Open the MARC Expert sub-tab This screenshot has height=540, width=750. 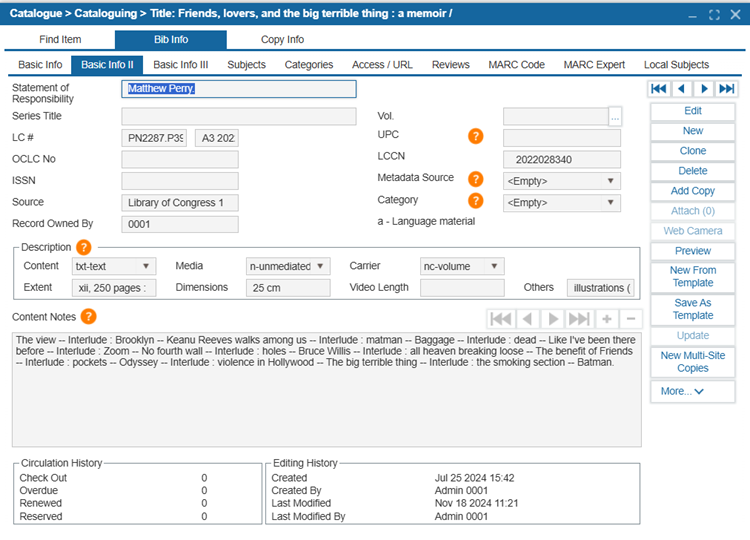point(594,65)
